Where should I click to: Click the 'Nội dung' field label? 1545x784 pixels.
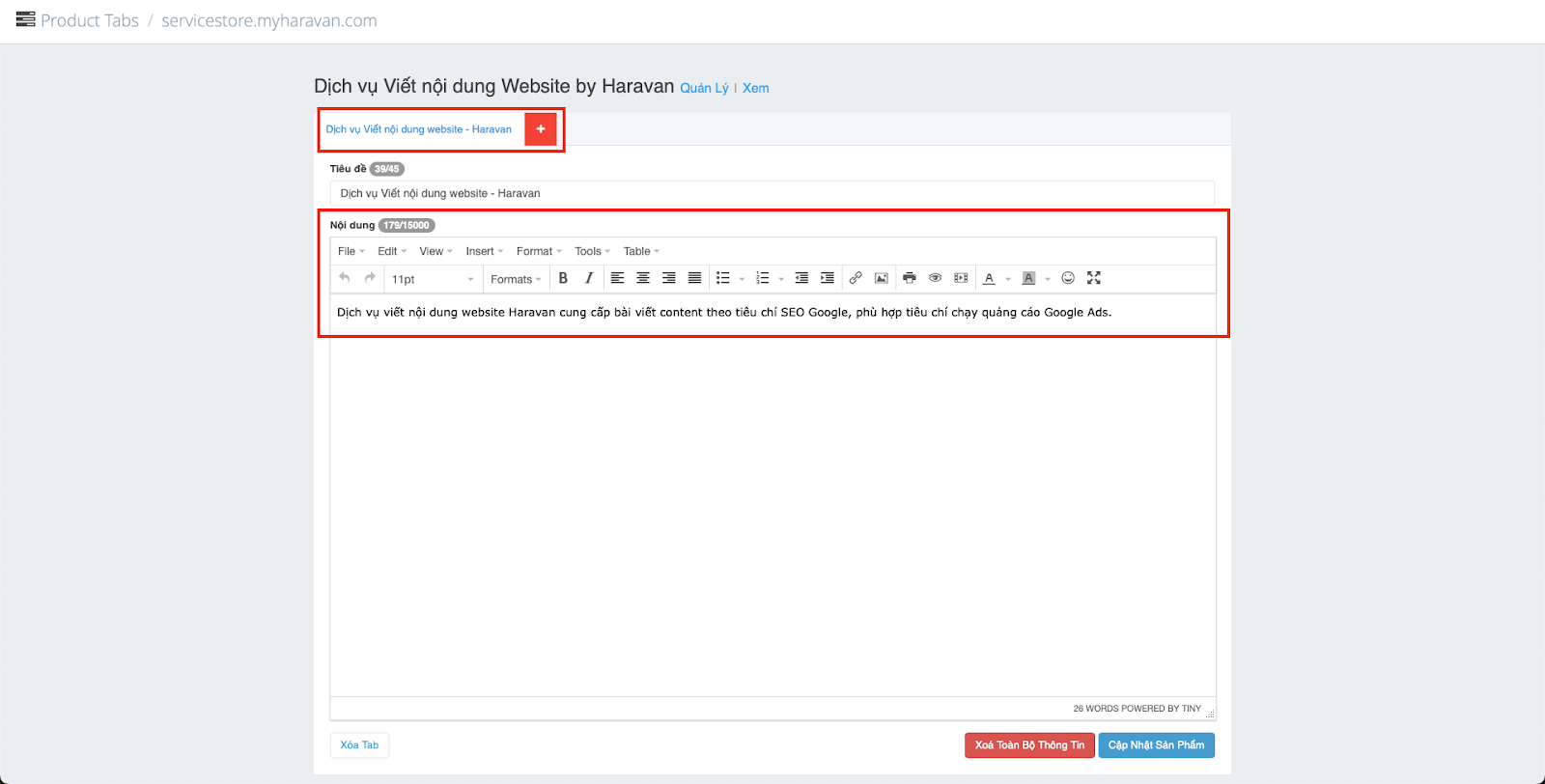pyautogui.click(x=352, y=225)
